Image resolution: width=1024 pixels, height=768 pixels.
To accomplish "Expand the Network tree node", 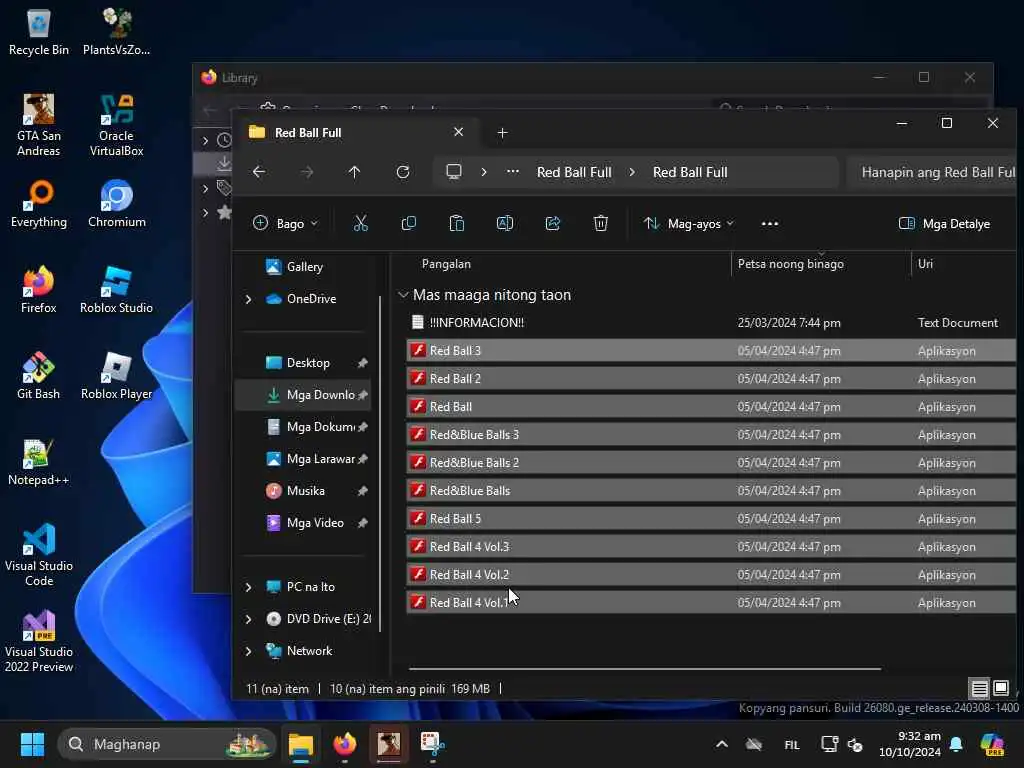I will pos(248,651).
